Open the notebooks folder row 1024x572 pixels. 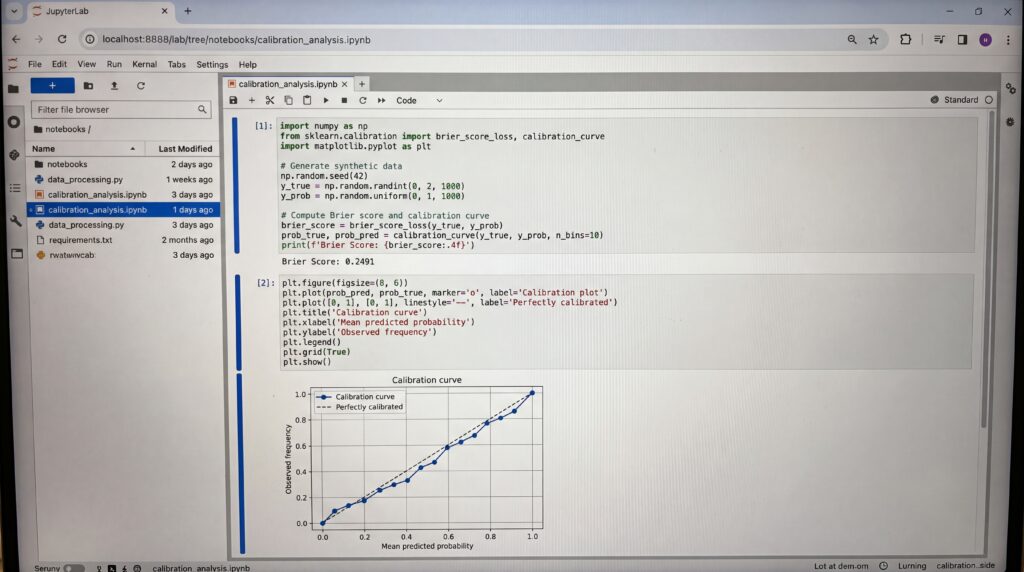(123, 165)
